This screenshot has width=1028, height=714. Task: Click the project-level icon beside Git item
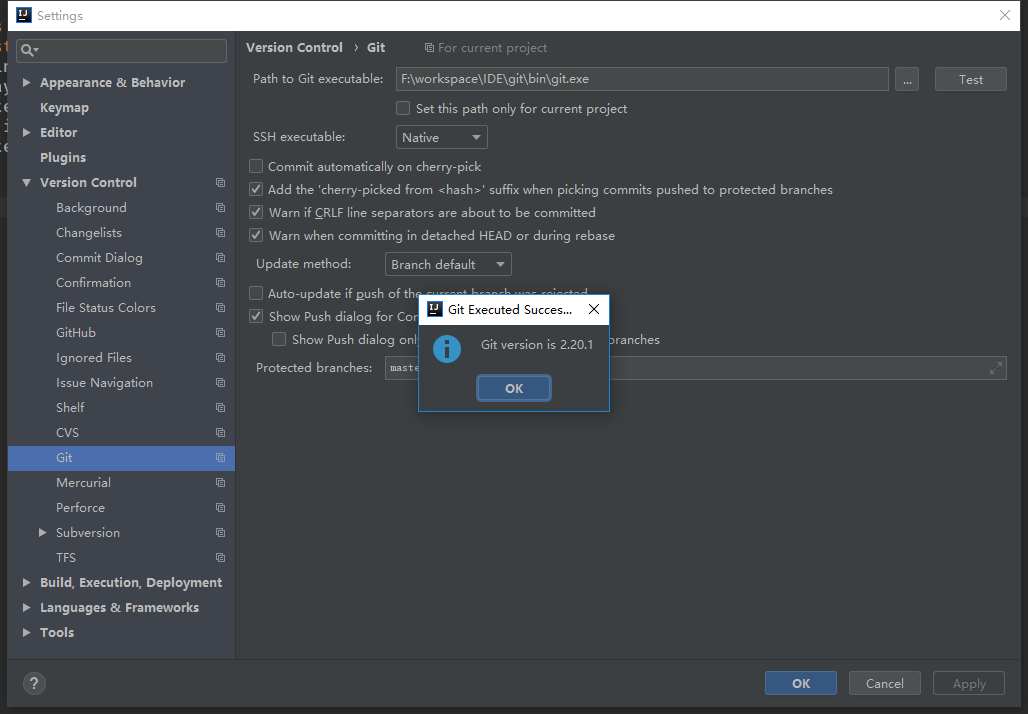coord(220,458)
